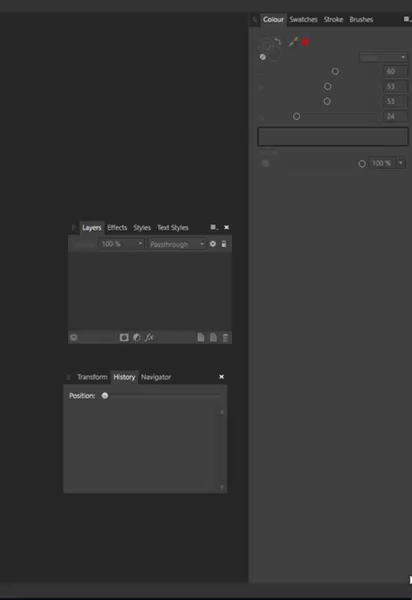This screenshot has height=600, width=412.
Task: Click the colour value field showing 24
Action: (x=395, y=116)
